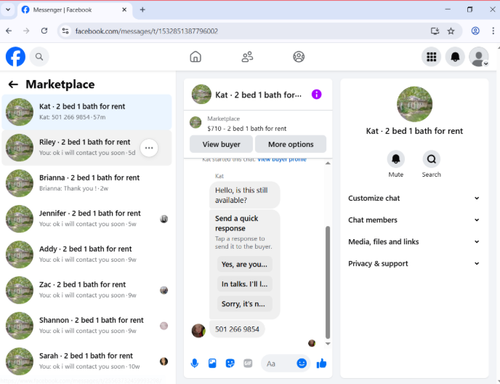Send quick reply 'Yes, are you...'

pos(245,264)
